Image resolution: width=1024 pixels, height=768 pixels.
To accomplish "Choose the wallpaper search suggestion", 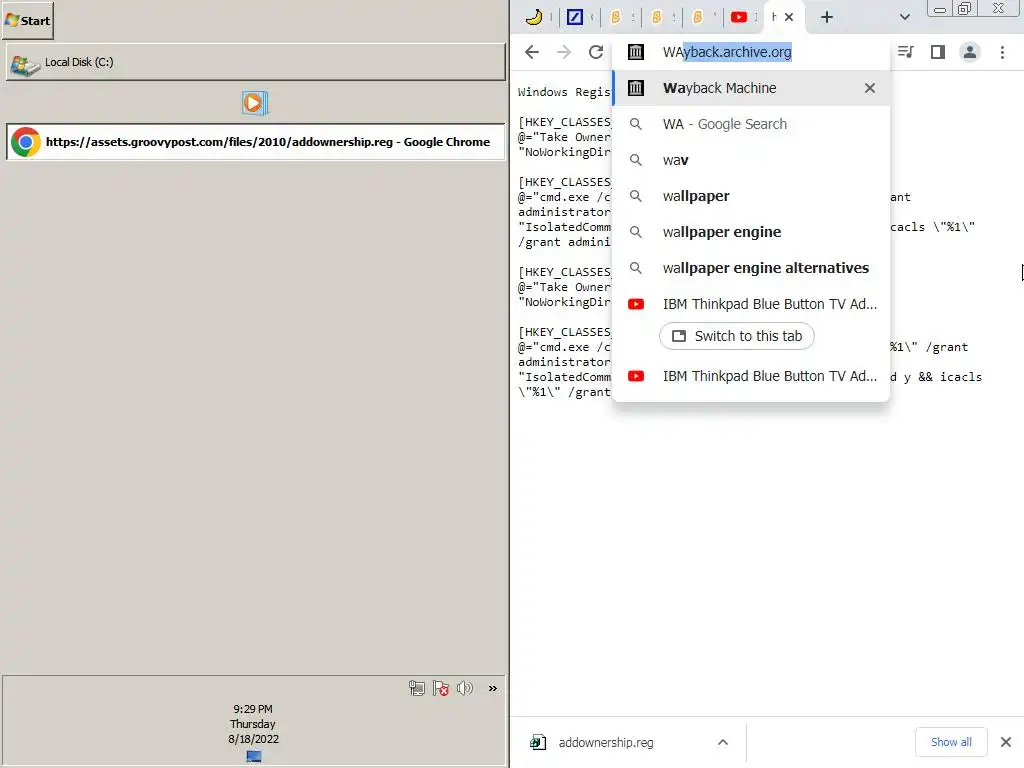I will click(751, 196).
